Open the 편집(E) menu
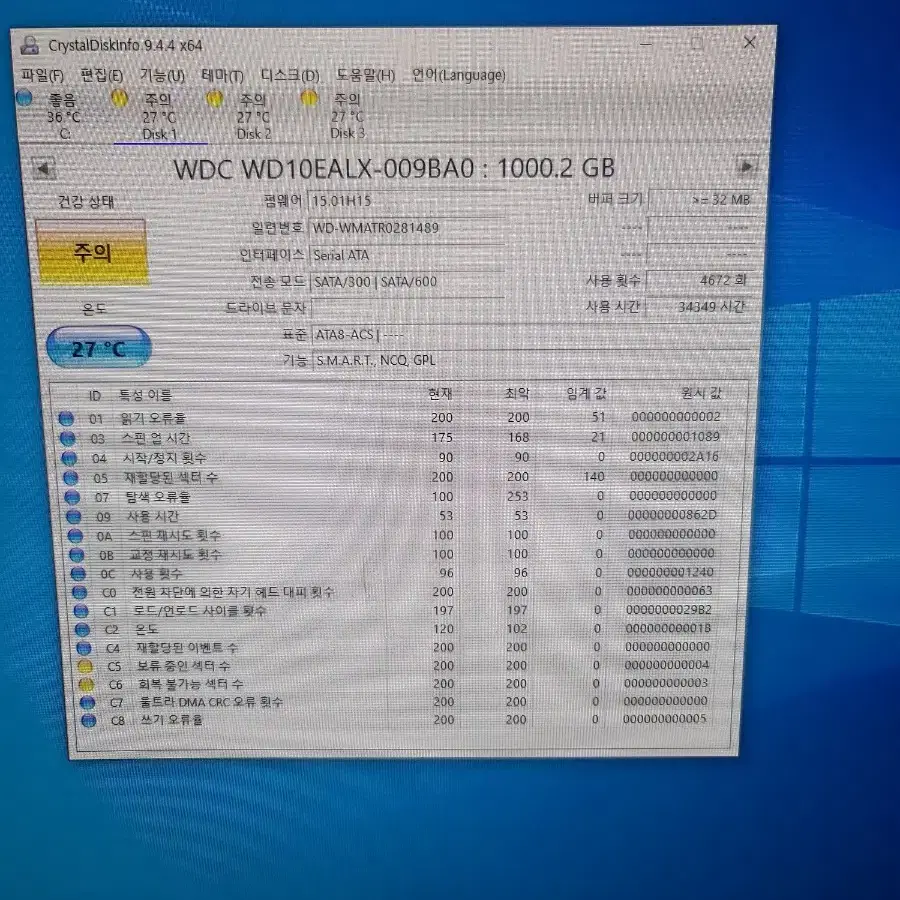The width and height of the screenshot is (900, 900). 102,75
